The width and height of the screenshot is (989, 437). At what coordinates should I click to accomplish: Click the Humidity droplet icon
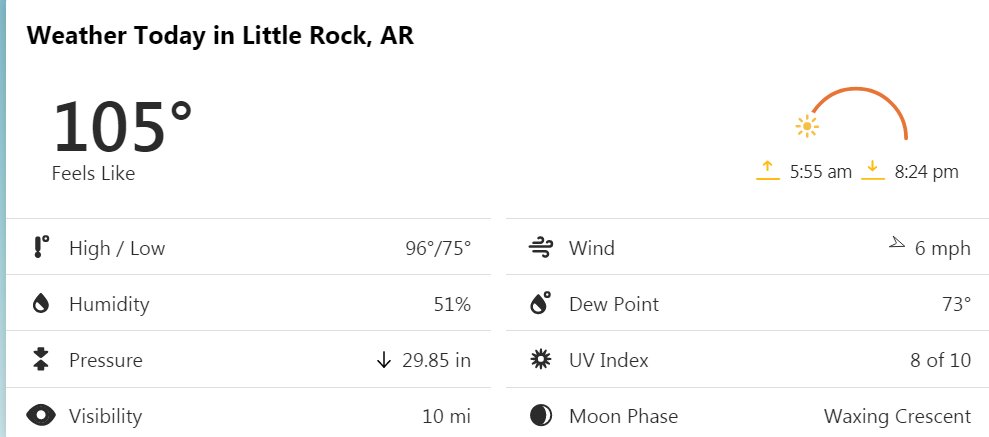click(x=40, y=304)
